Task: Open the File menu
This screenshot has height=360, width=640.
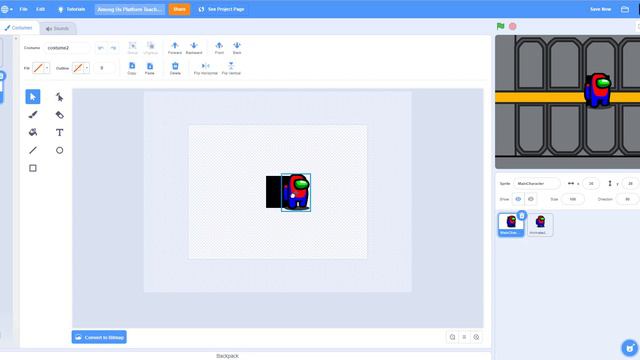Action: coord(24,9)
